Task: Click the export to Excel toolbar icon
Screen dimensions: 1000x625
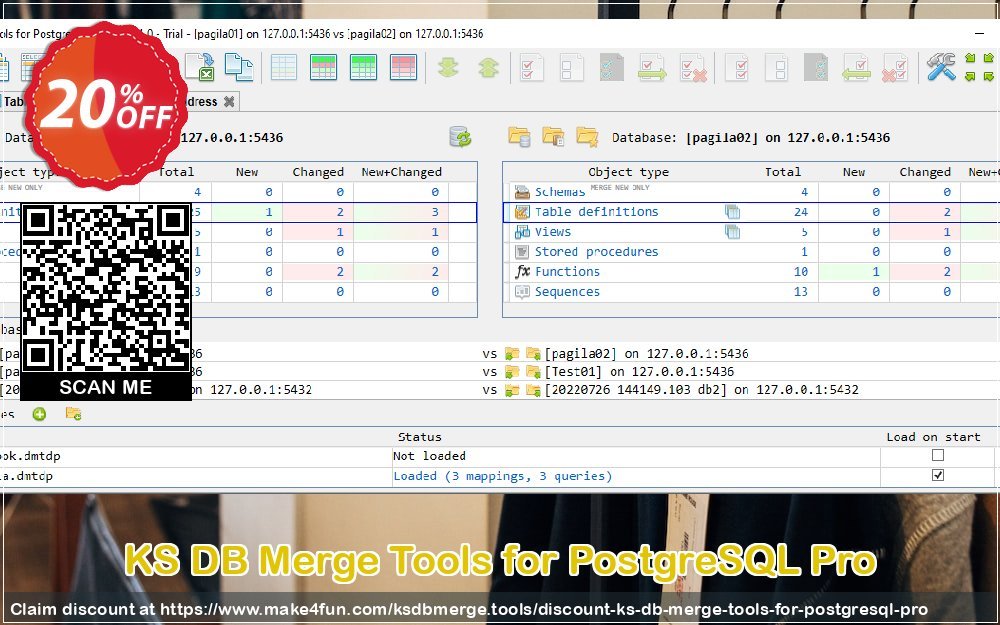Action: coord(200,67)
